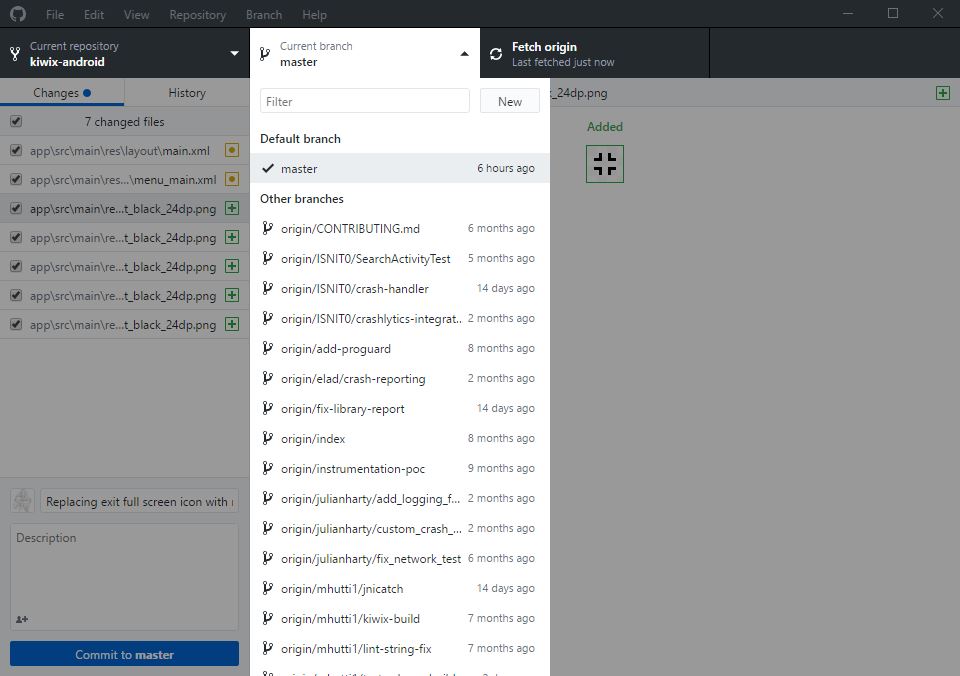Toggle the select-all changed files checkbox
Image resolution: width=960 pixels, height=676 pixels.
tap(16, 122)
